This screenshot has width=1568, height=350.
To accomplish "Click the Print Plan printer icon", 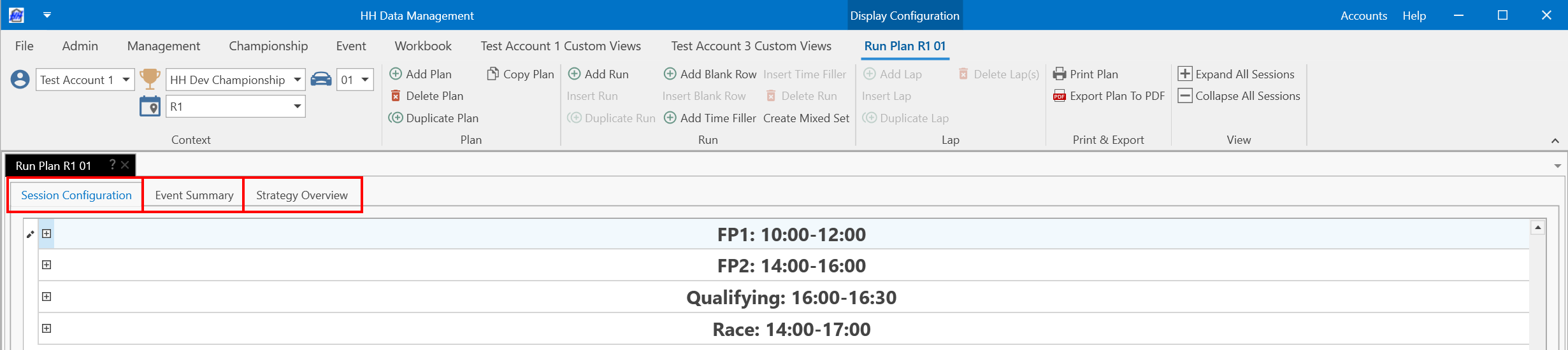I will click(x=1059, y=74).
